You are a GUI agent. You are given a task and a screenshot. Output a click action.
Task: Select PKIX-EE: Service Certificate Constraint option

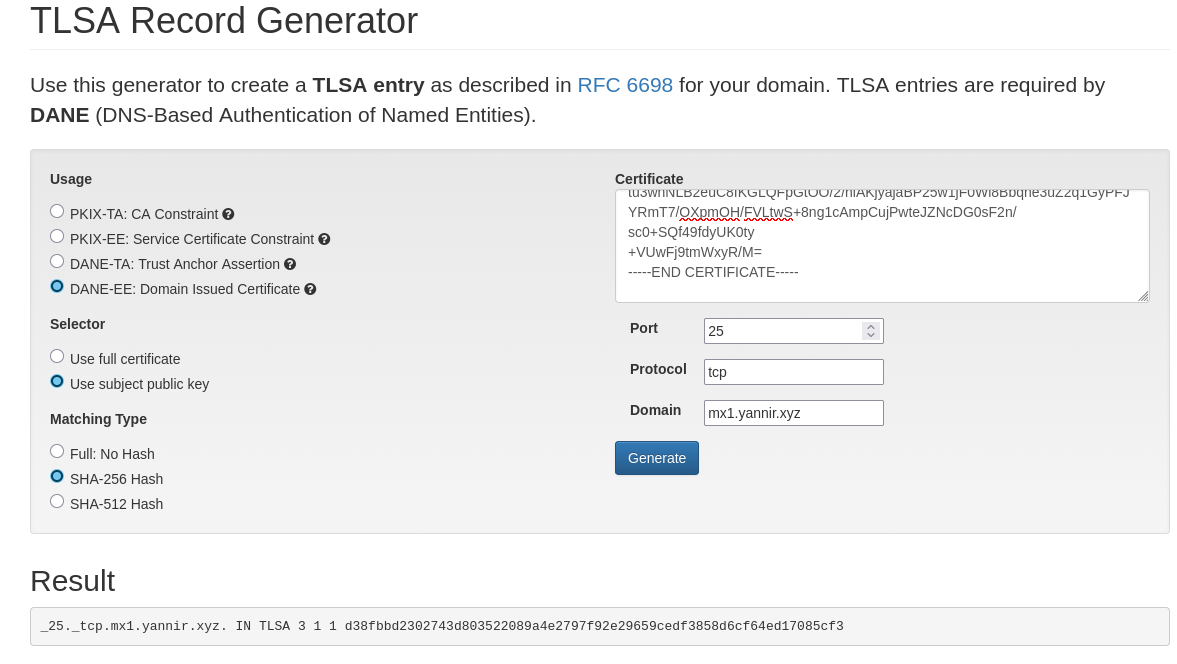(x=57, y=237)
